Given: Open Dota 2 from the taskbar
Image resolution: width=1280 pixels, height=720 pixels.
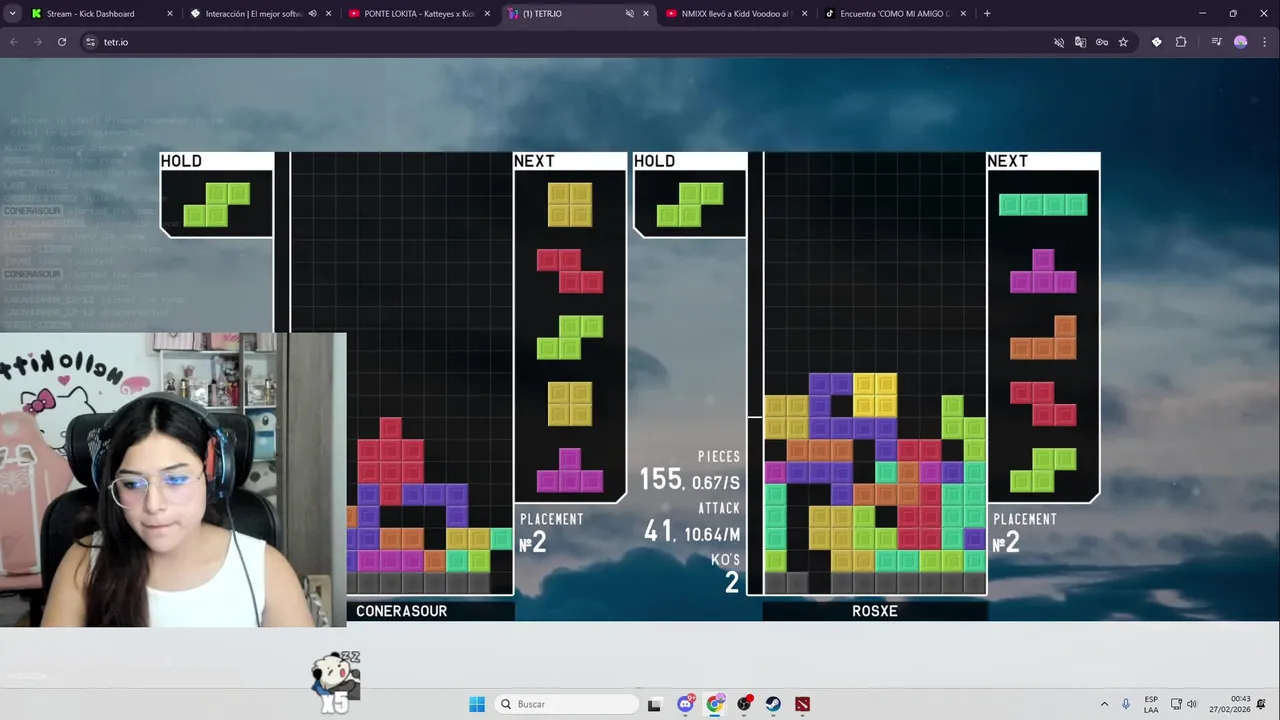Looking at the screenshot, I should pyautogui.click(x=803, y=704).
